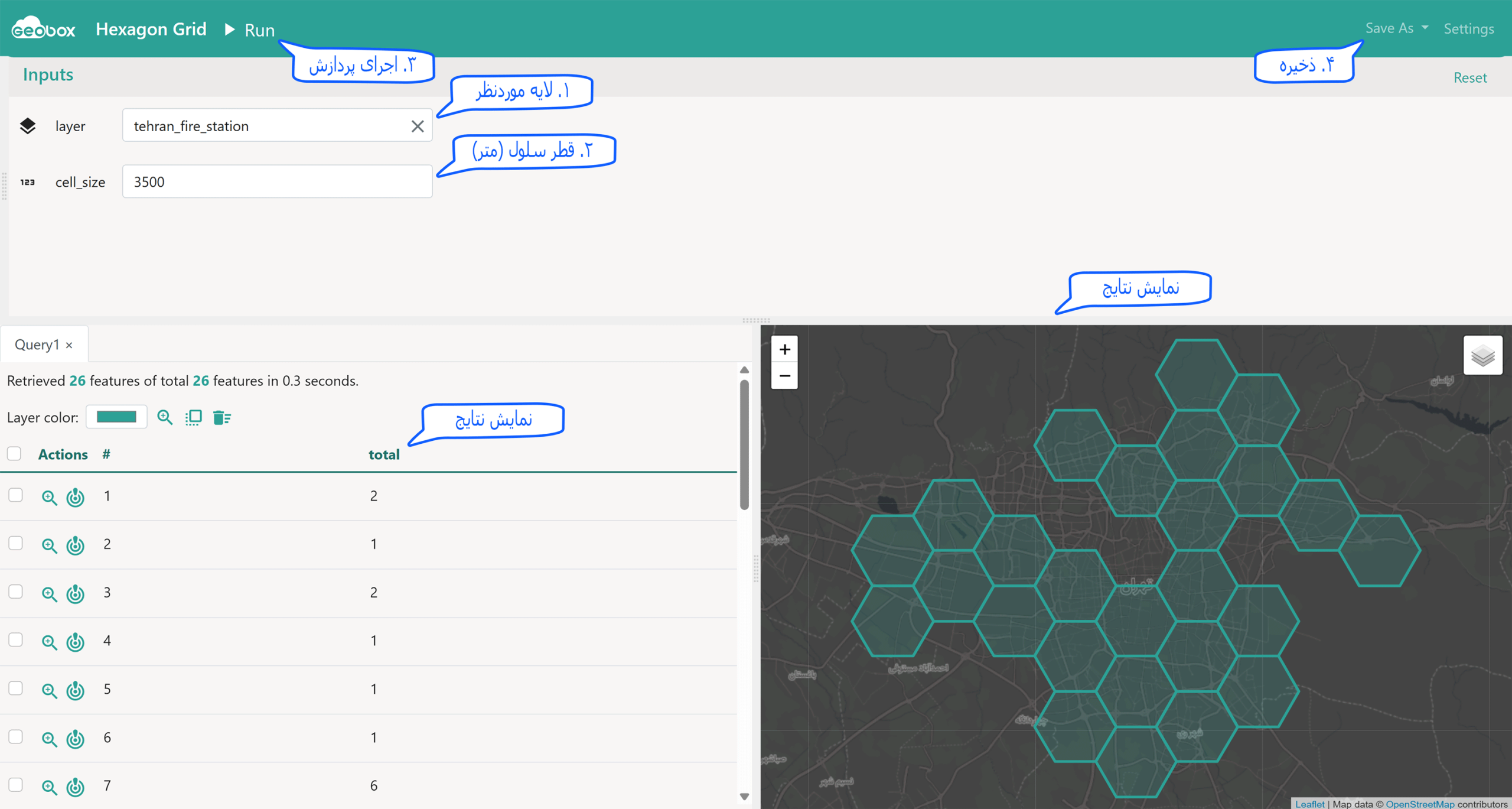Flash the feature in row 4
This screenshot has width=1512, height=809.
(x=76, y=642)
